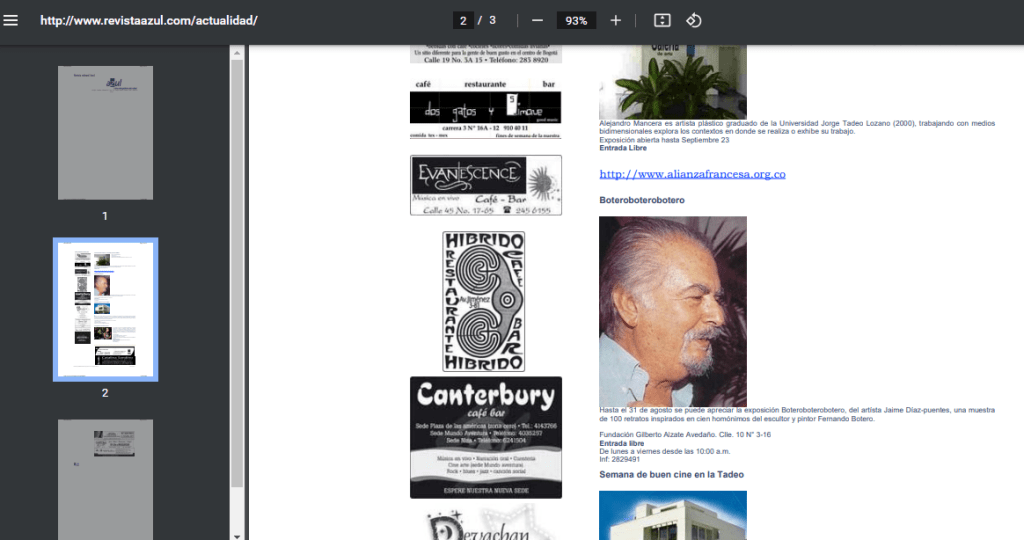Edit the current page number field
The width and height of the screenshot is (1024, 540).
463,20
